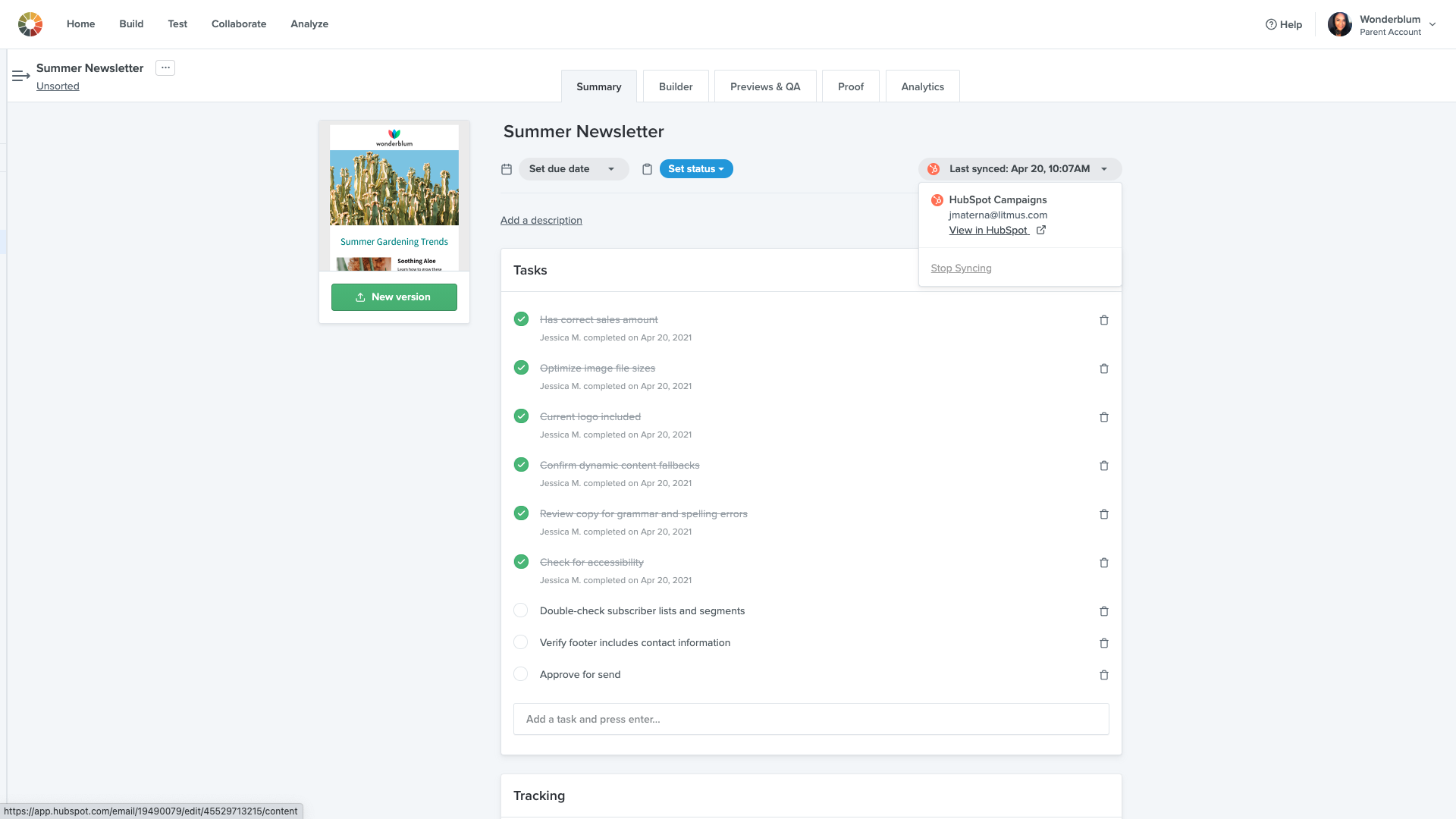Switch to the Builder tab
The width and height of the screenshot is (1456, 819).
(x=676, y=86)
